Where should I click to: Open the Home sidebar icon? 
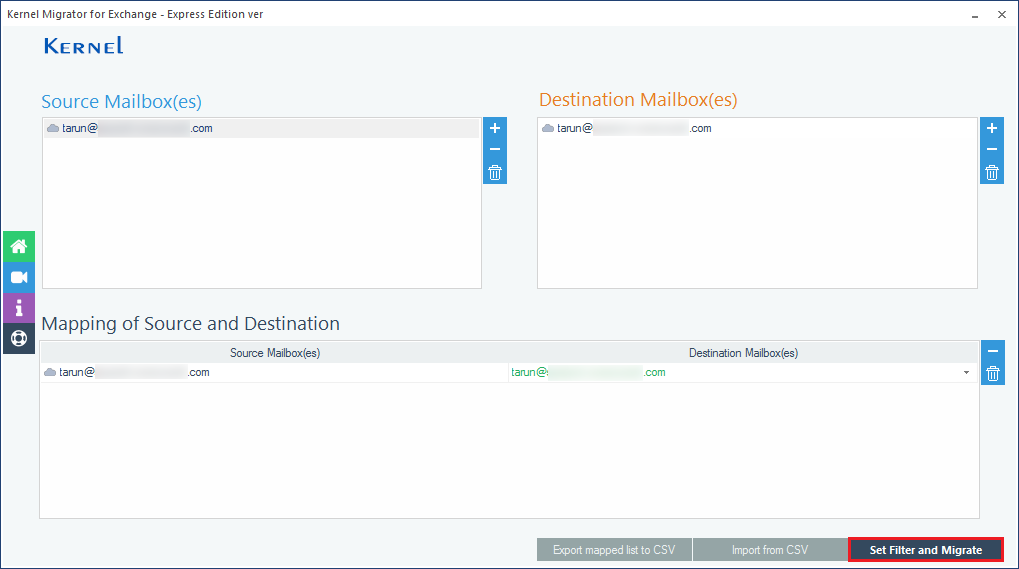pyautogui.click(x=19, y=247)
